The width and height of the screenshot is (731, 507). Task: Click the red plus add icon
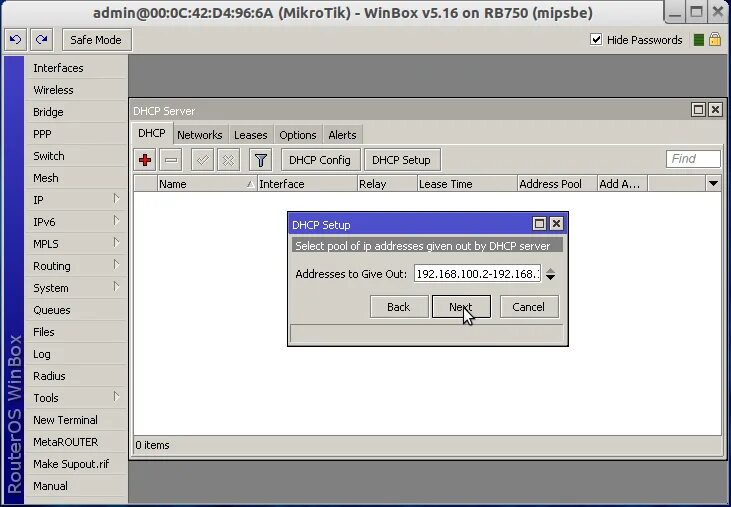pos(145,160)
